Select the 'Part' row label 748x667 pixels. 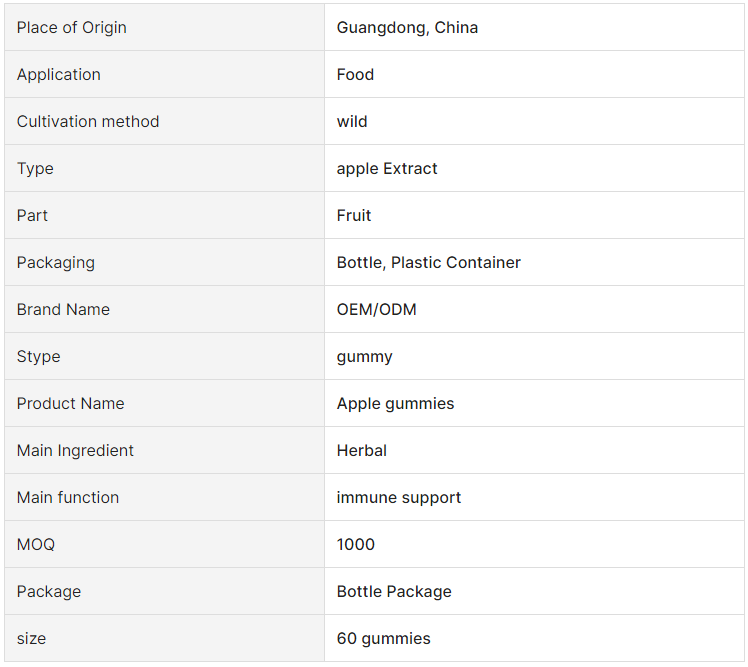pyautogui.click(x=32, y=216)
